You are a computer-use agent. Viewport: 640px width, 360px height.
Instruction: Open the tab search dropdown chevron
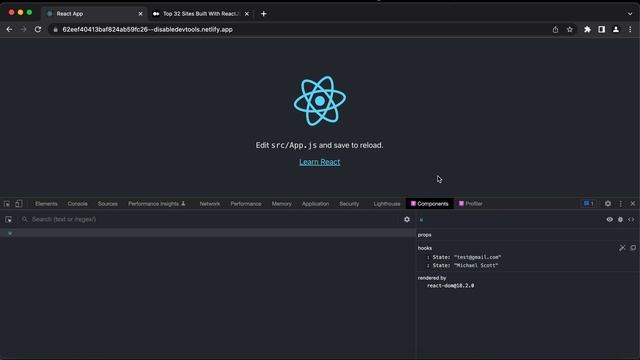630,14
